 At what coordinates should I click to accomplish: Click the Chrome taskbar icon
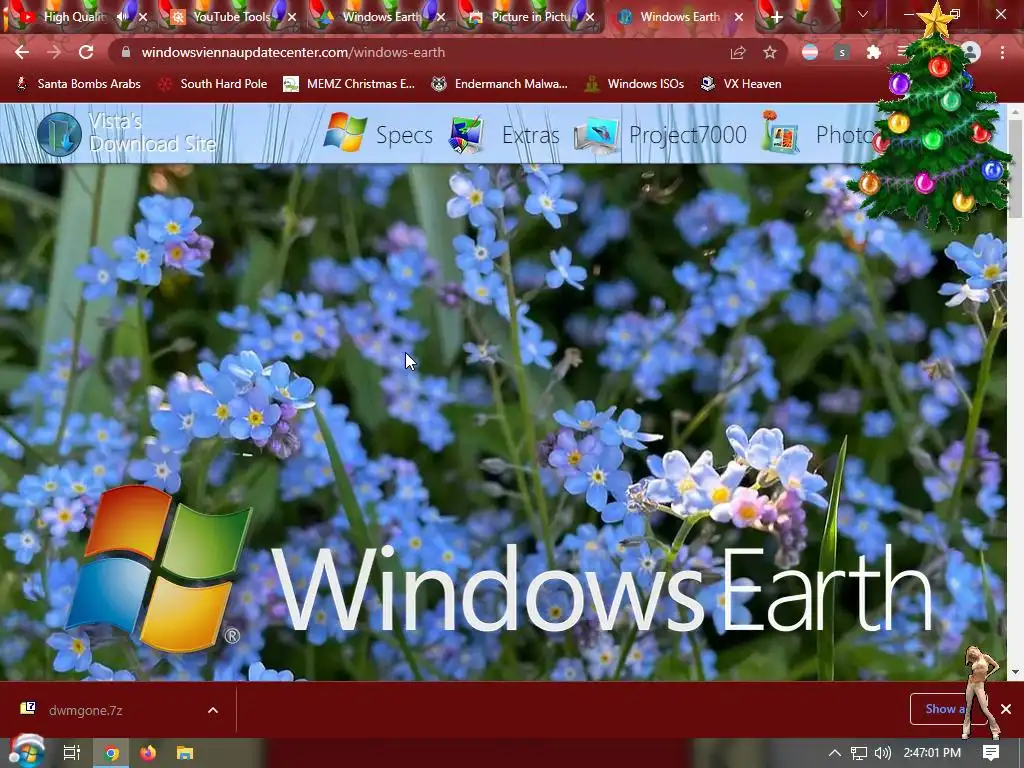click(112, 753)
